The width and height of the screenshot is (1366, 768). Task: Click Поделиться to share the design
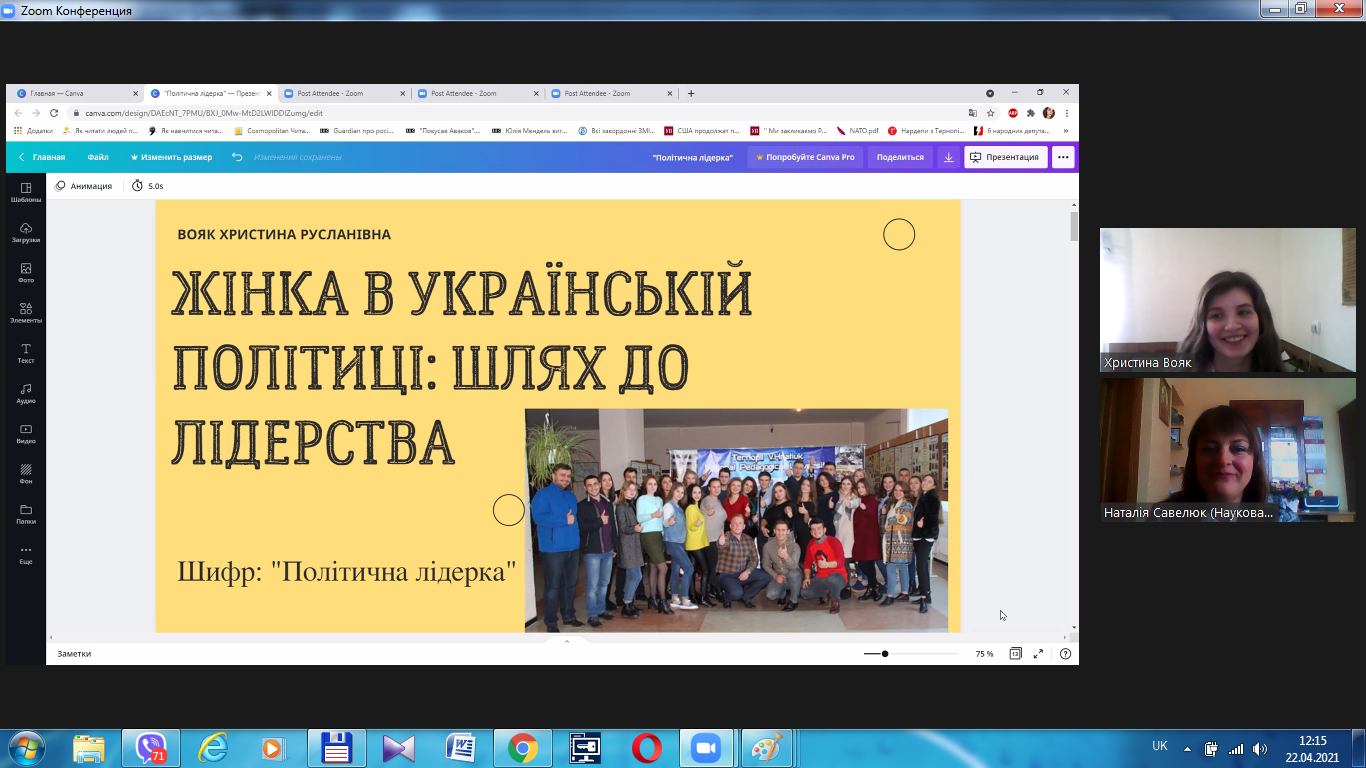(x=898, y=157)
